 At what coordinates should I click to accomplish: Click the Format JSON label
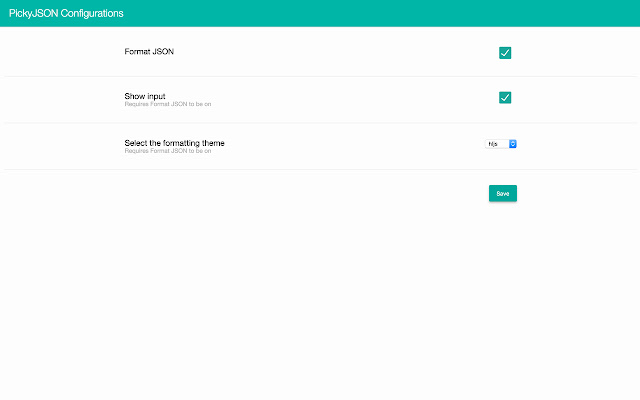tap(149, 51)
